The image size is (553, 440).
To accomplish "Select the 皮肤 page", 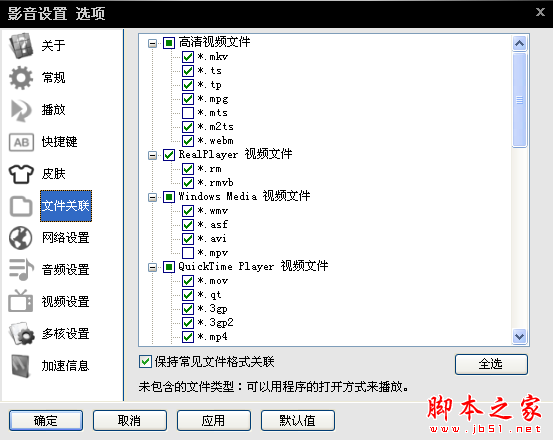I will coord(54,174).
